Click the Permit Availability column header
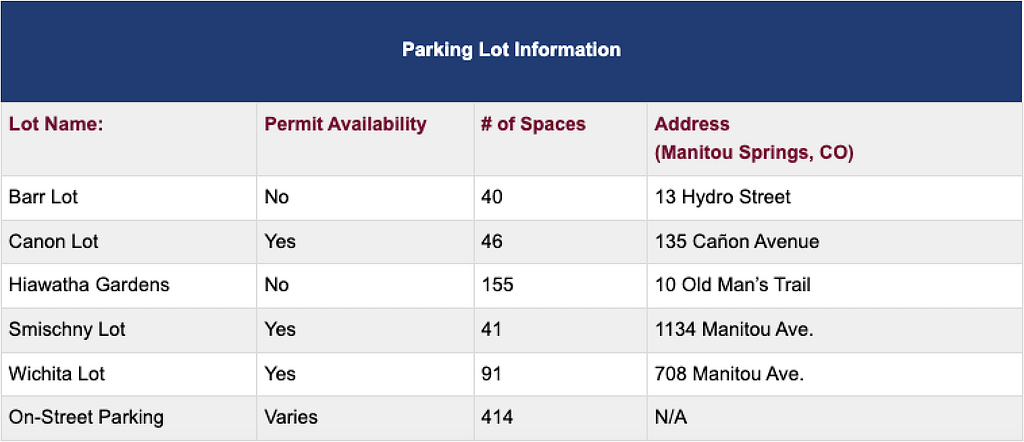 pyautogui.click(x=345, y=124)
